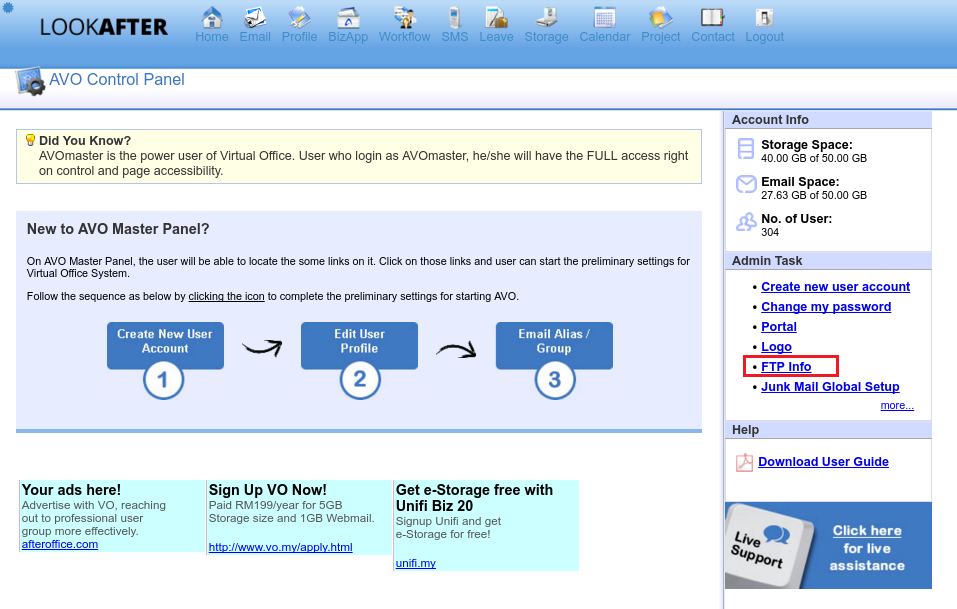Click the '40.00 GB of 50.00 GB' storage value

814,159
